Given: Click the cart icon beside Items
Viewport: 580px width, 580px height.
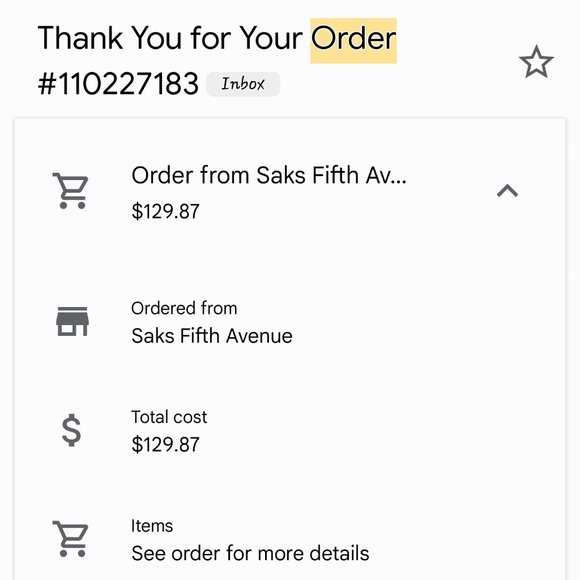Looking at the screenshot, I should [x=71, y=539].
